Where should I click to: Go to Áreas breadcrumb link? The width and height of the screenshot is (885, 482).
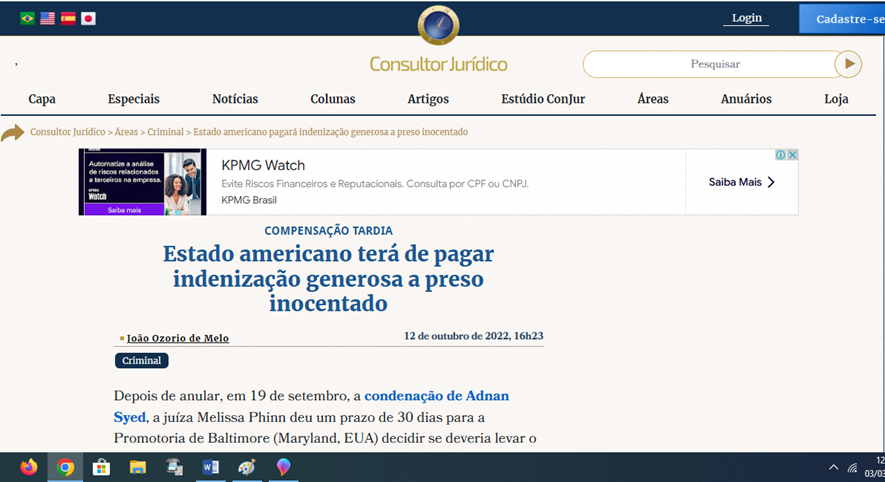point(126,132)
